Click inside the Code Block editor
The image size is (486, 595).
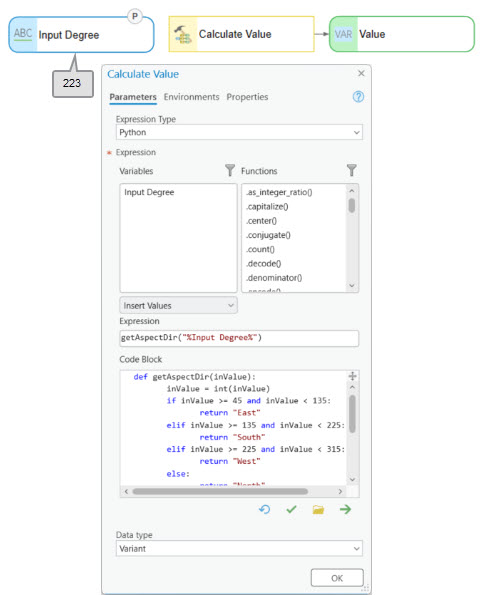[233, 429]
